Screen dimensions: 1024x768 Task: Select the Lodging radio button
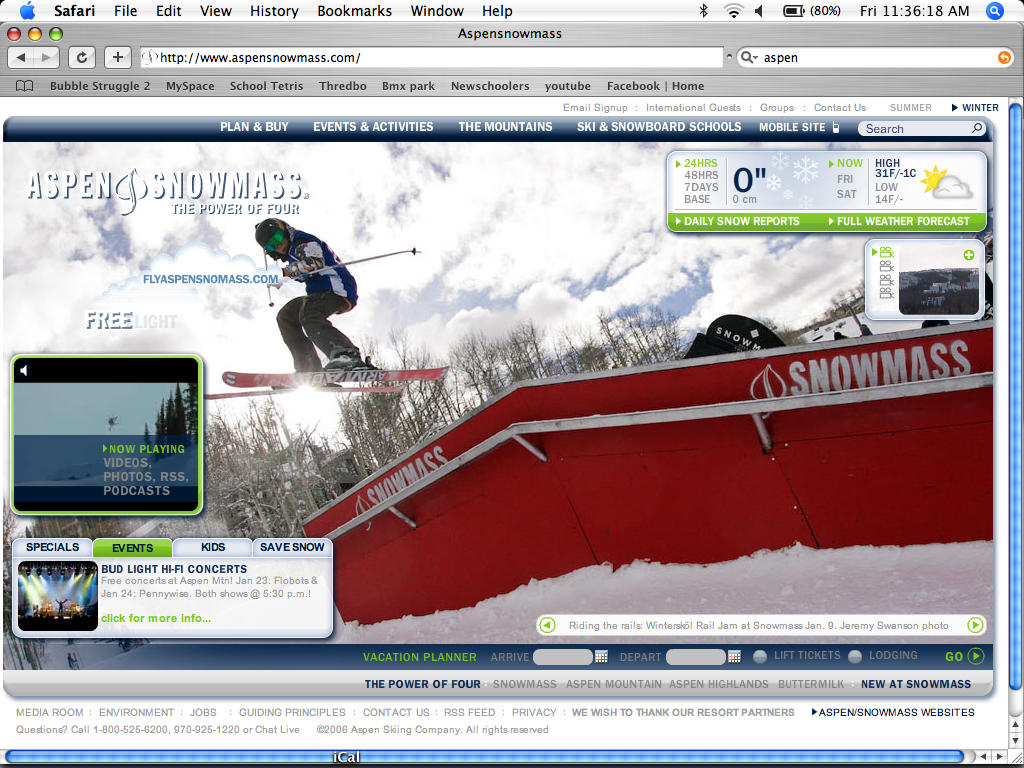855,656
